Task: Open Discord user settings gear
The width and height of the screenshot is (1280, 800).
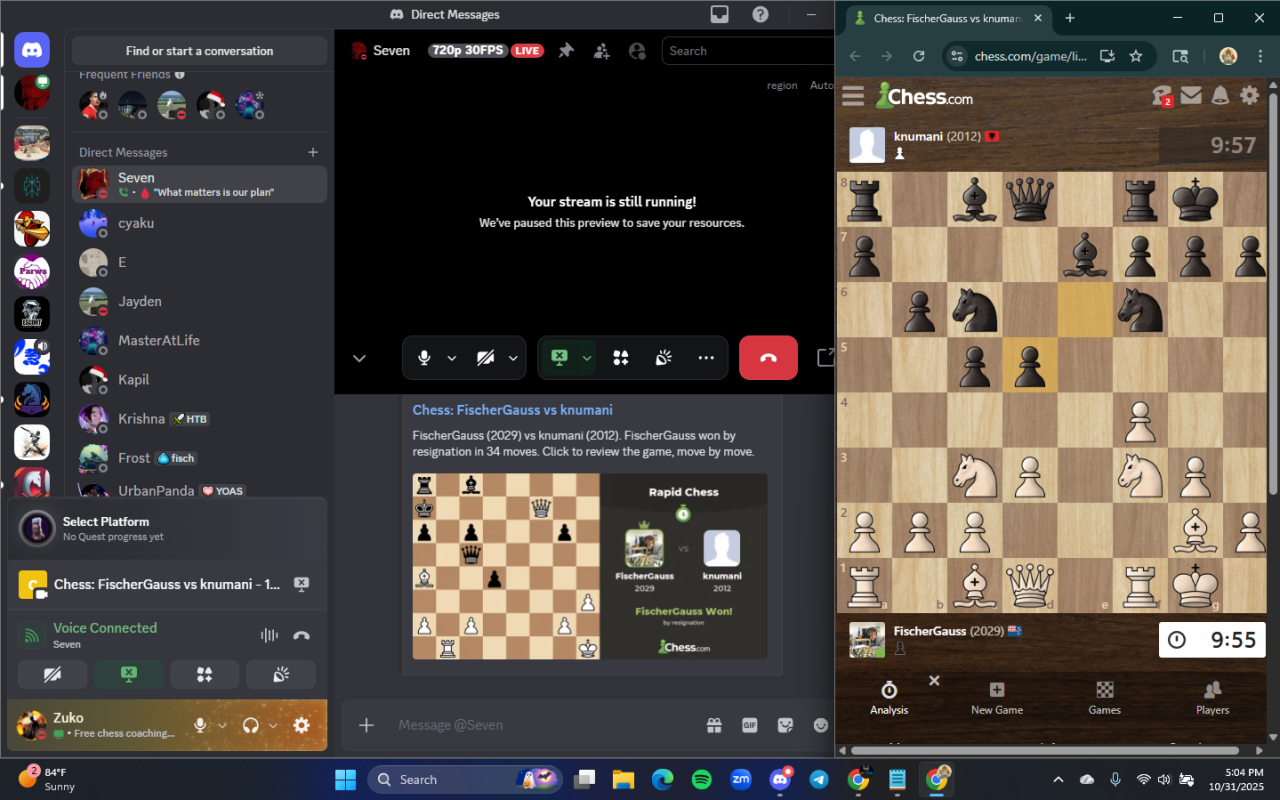Action: click(x=301, y=725)
